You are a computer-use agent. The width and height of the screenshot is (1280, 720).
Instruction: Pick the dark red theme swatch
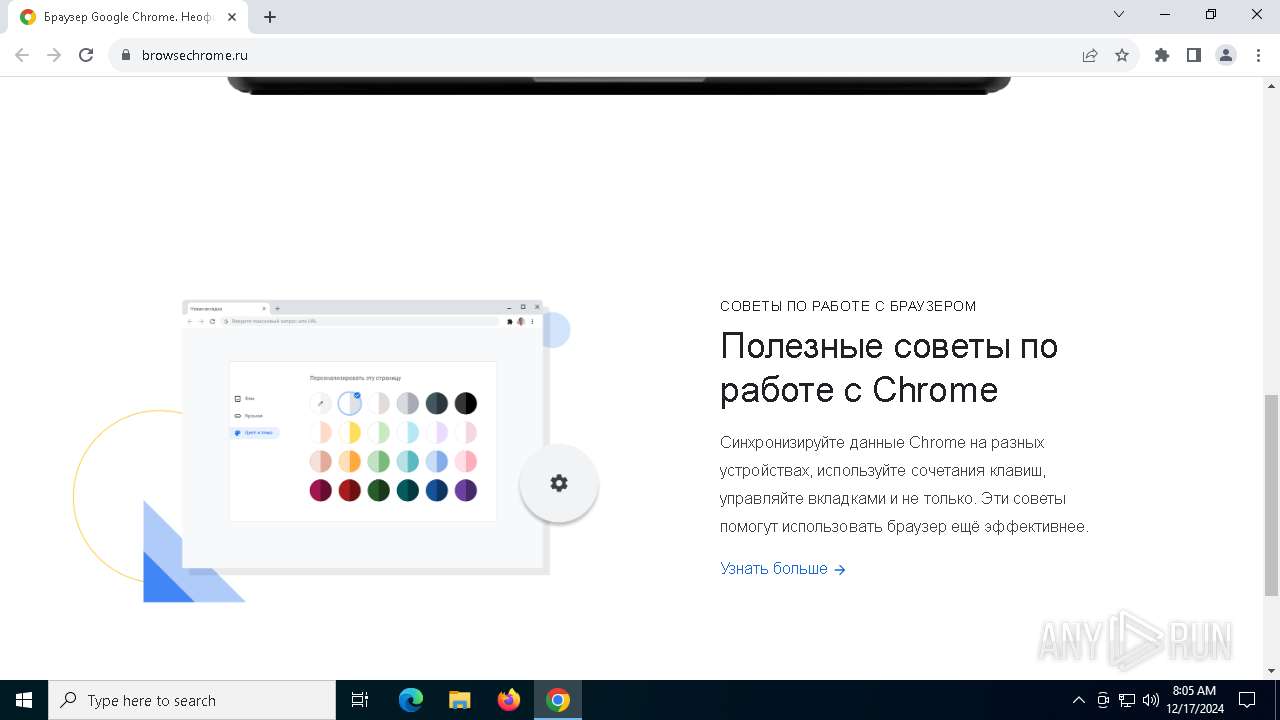(x=349, y=490)
